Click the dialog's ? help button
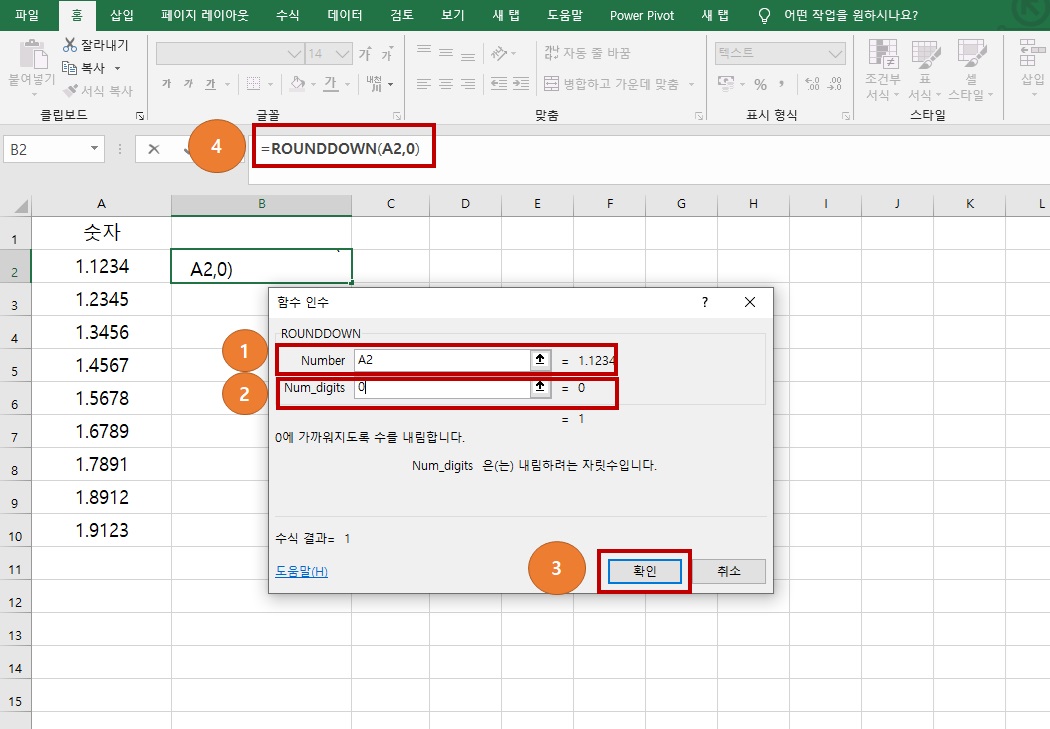This screenshot has width=1050, height=729. pyautogui.click(x=704, y=303)
